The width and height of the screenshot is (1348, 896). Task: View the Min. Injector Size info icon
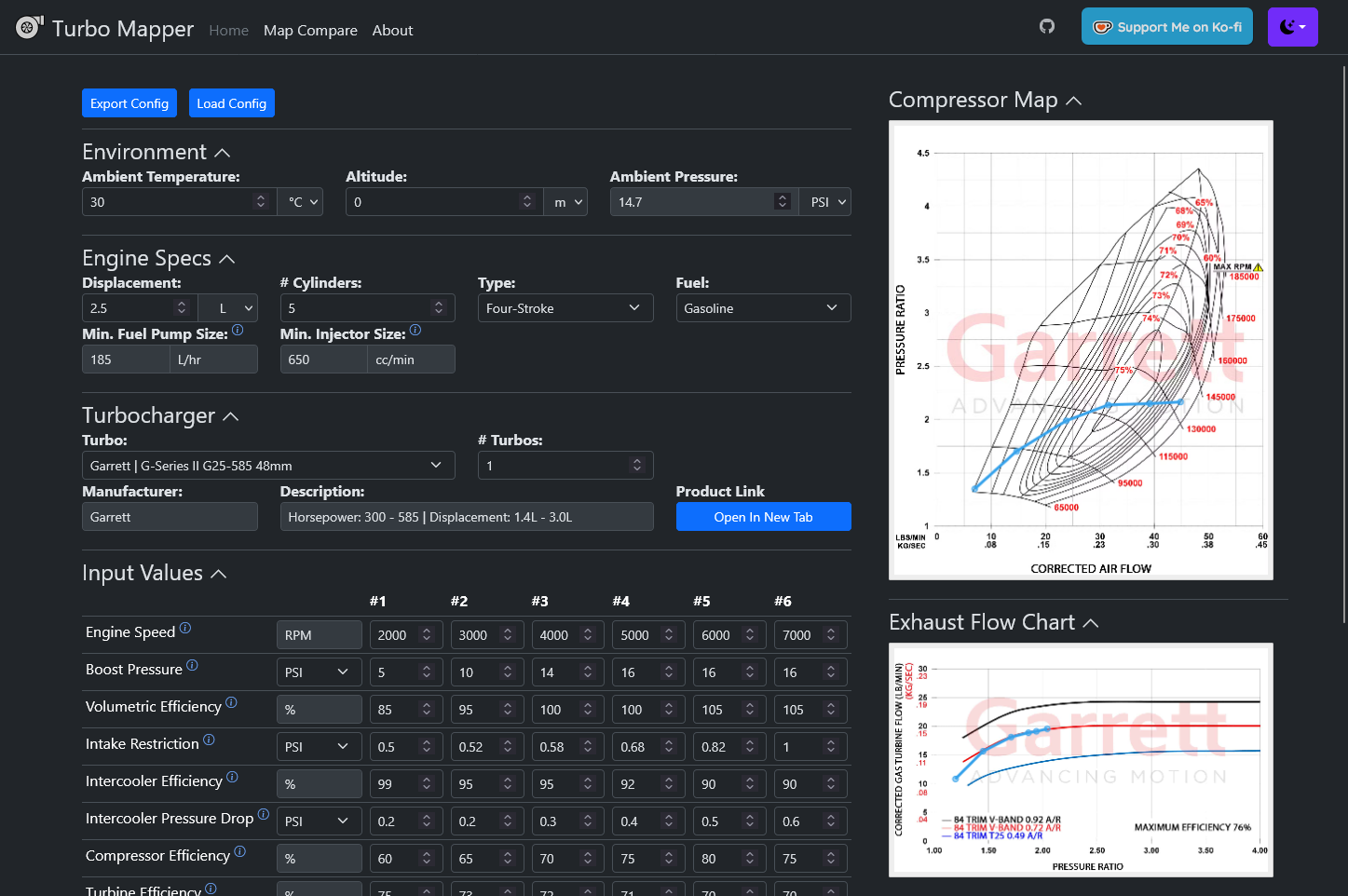[x=415, y=330]
